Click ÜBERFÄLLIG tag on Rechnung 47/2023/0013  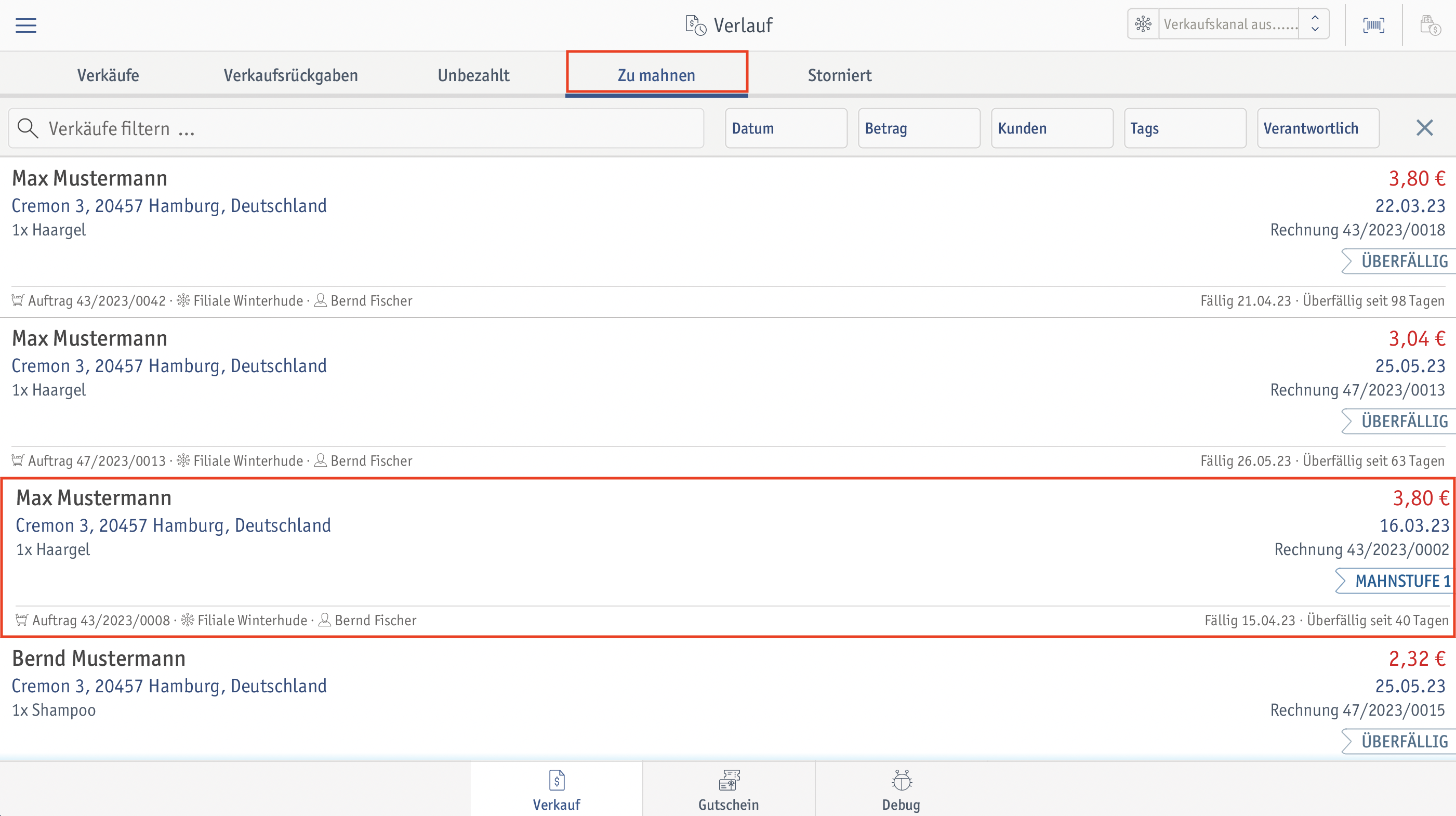pos(1398,422)
